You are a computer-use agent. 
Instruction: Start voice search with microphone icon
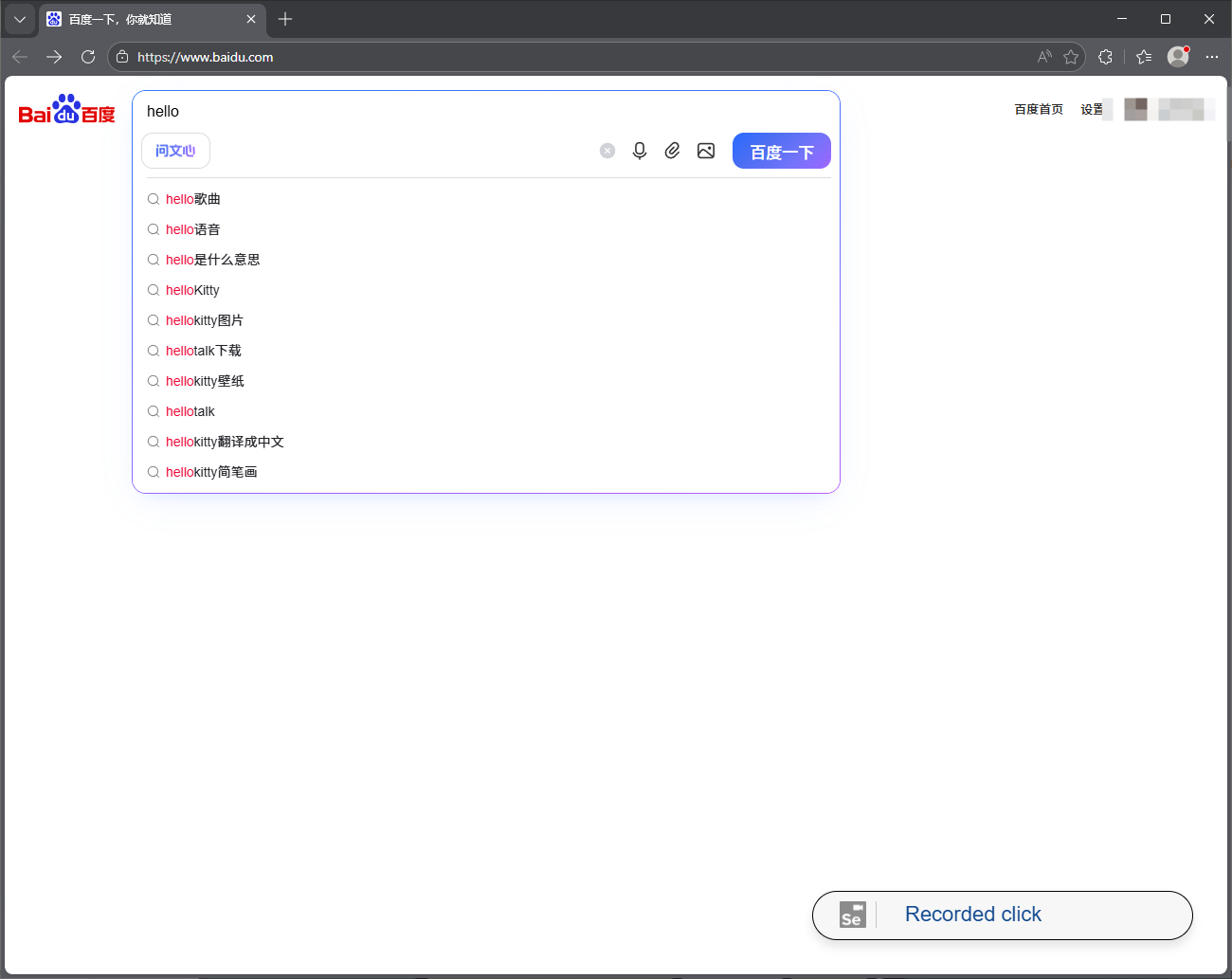pos(640,151)
